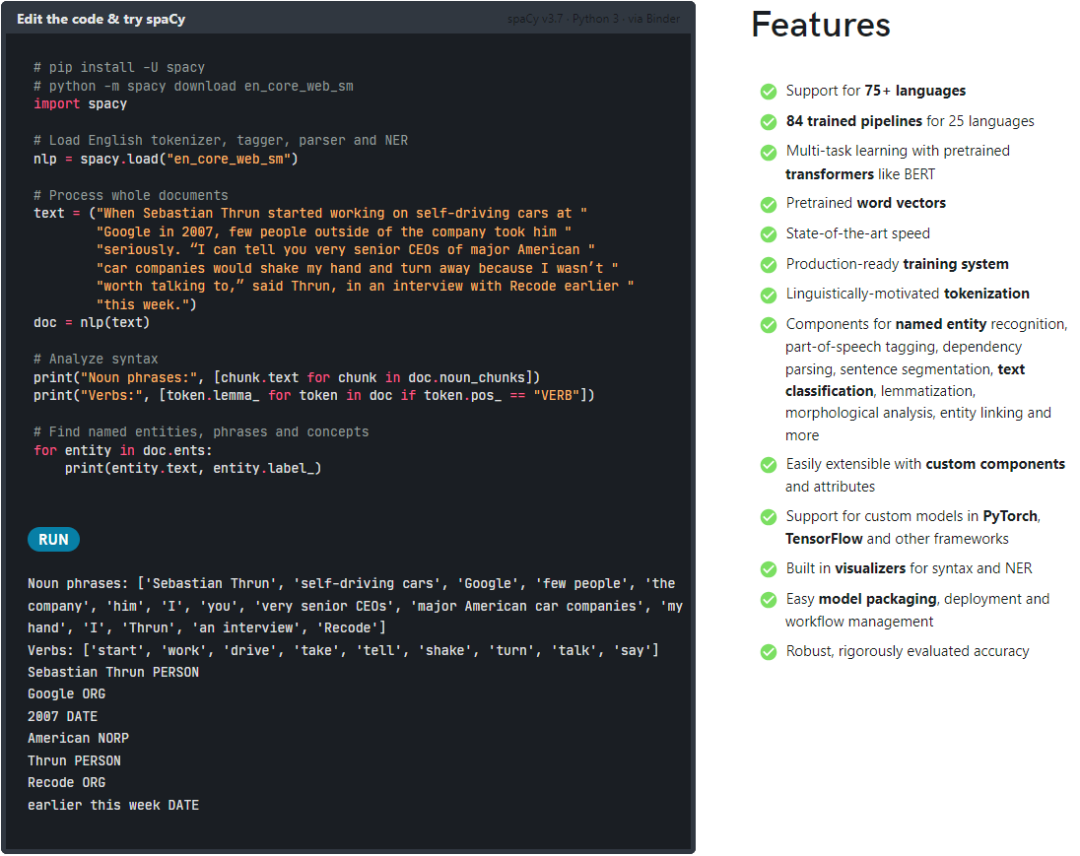Click the 'spaCy v3.7 · Python 3 · via Binder' label
The width and height of the screenshot is (1080, 856).
point(593,19)
